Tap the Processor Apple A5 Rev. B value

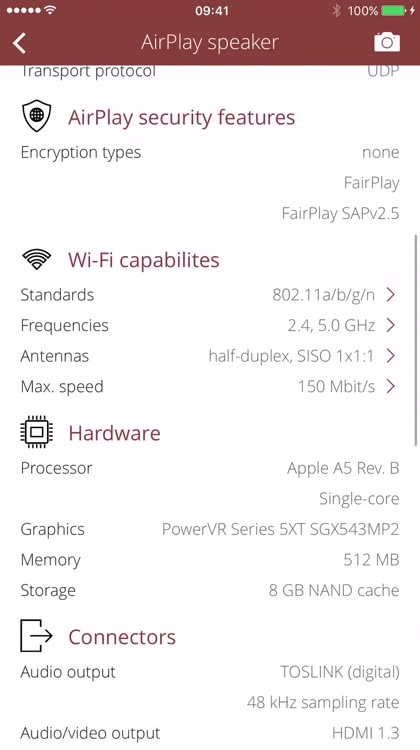click(x=343, y=468)
